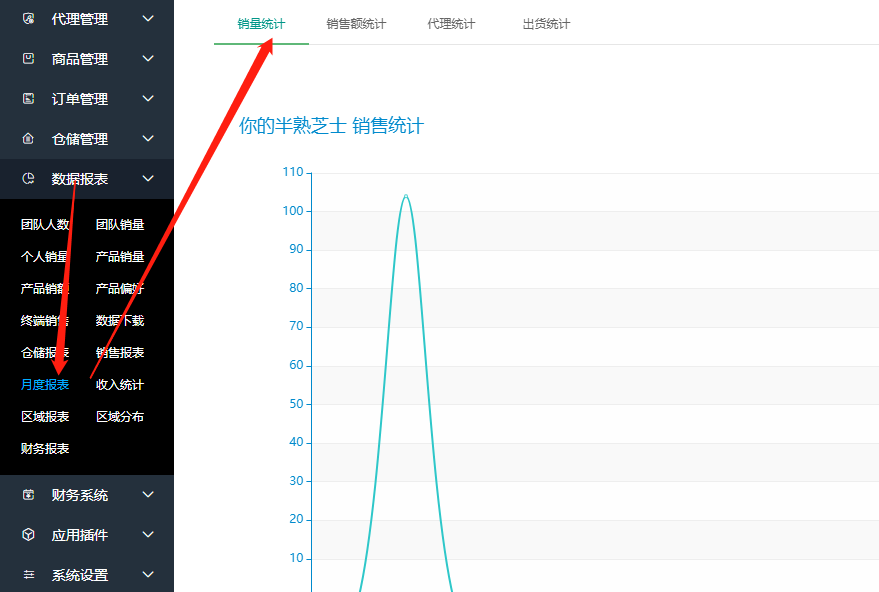Expand the 系统设置 chevron arrow
879x592 pixels.
click(148, 575)
